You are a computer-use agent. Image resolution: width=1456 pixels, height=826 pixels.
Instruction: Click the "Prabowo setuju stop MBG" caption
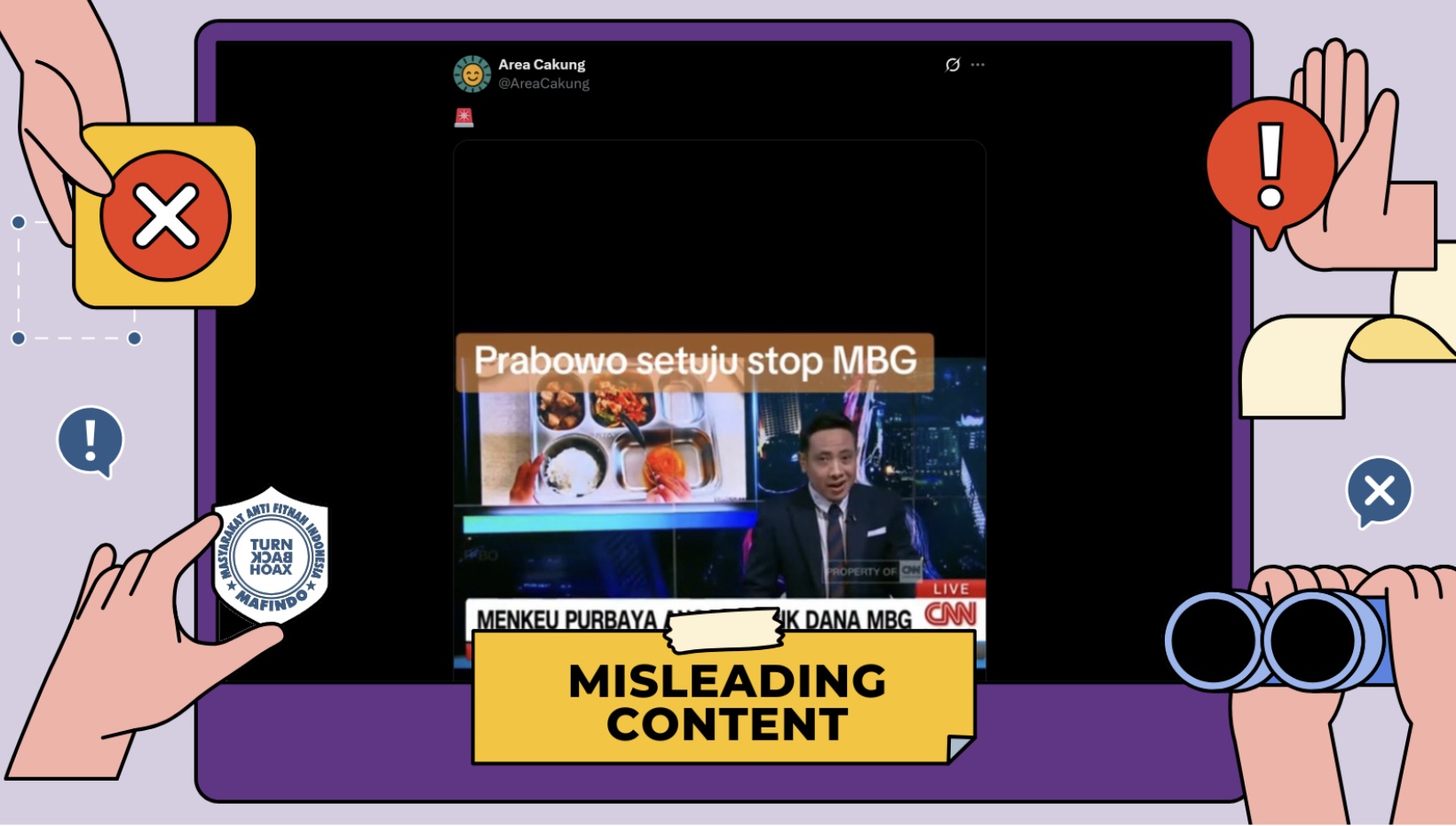694,361
